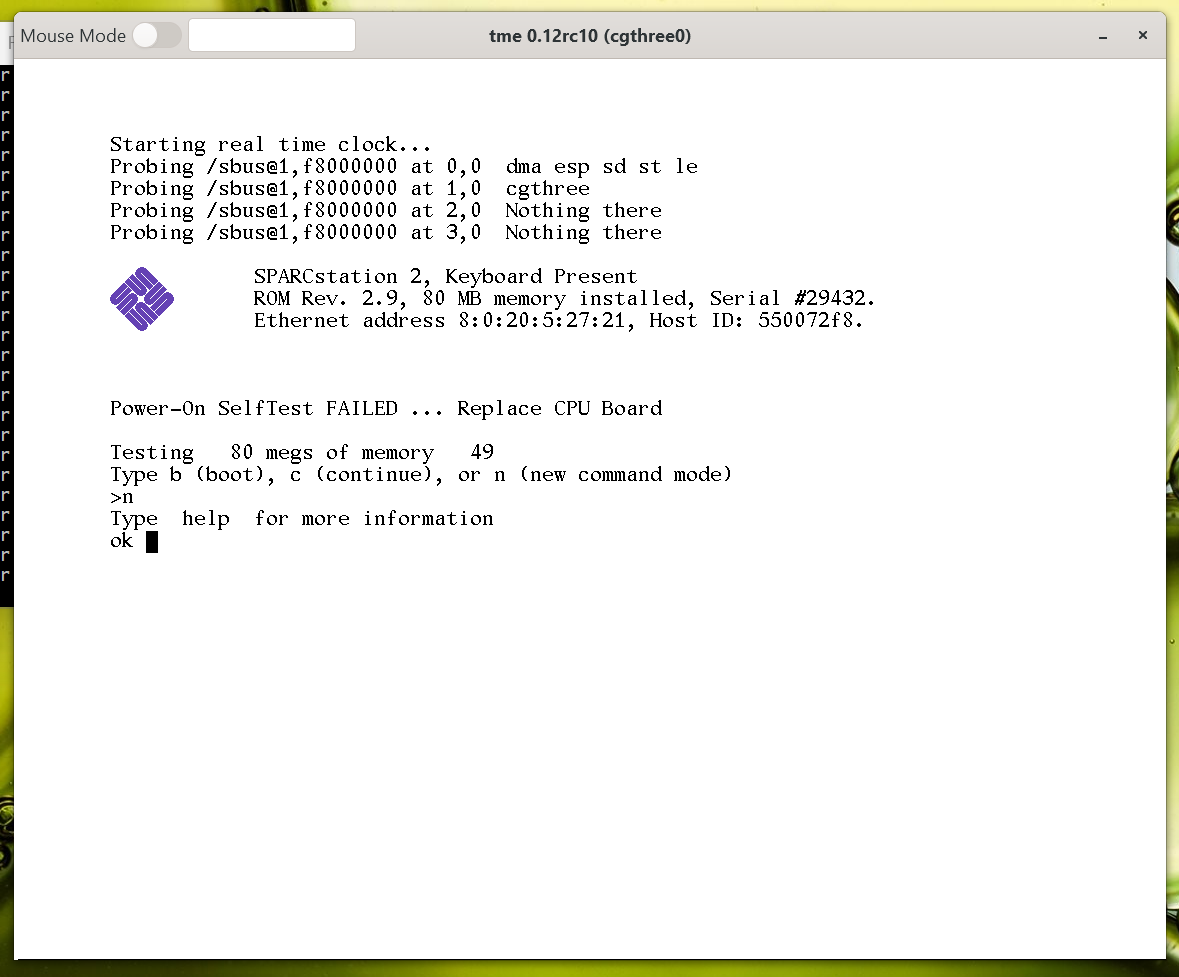
Task: Click the 'Ethernet address 8:0:20:5:27:21' line
Action: (558, 320)
